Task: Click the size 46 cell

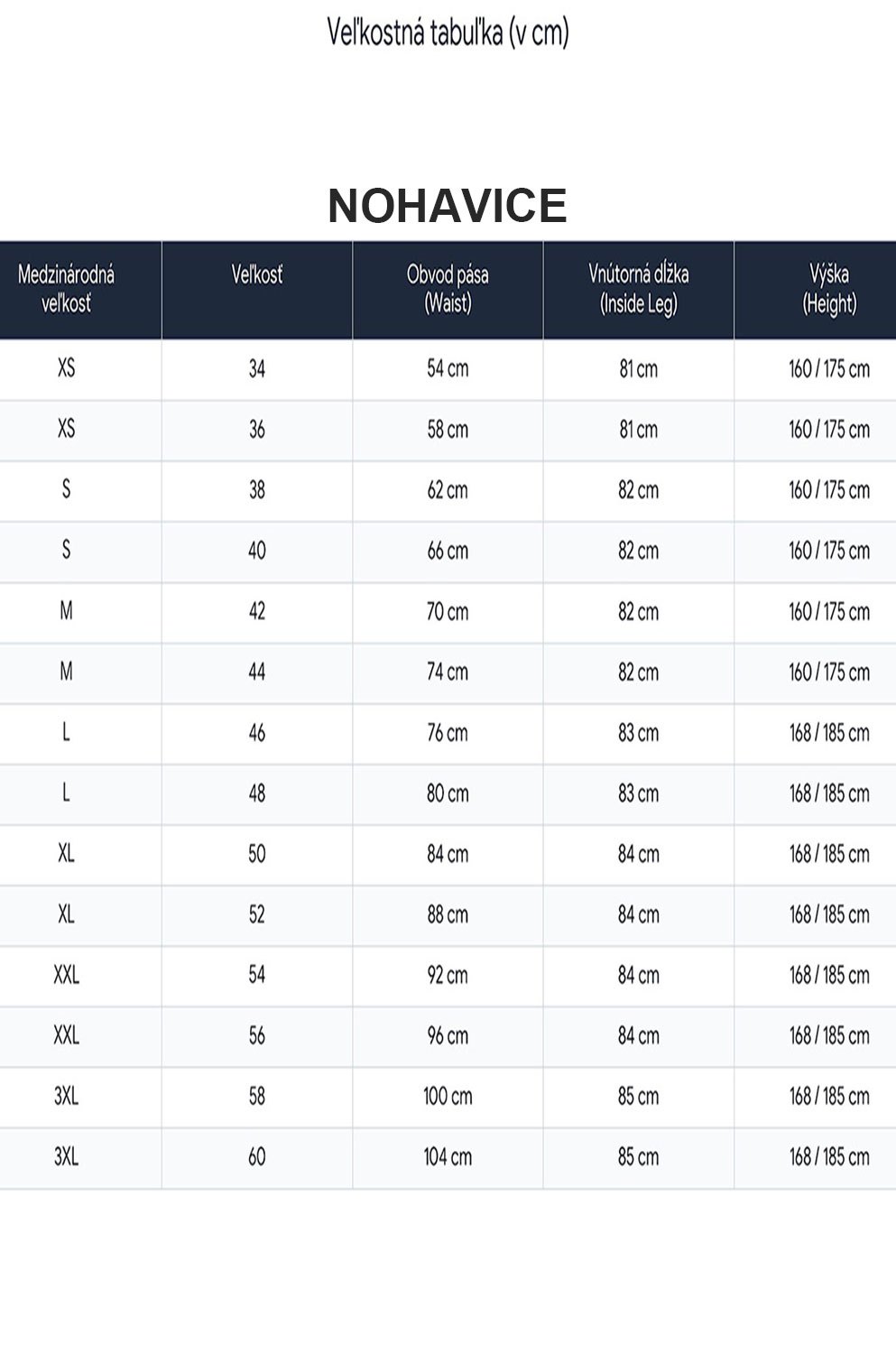Action: point(257,733)
